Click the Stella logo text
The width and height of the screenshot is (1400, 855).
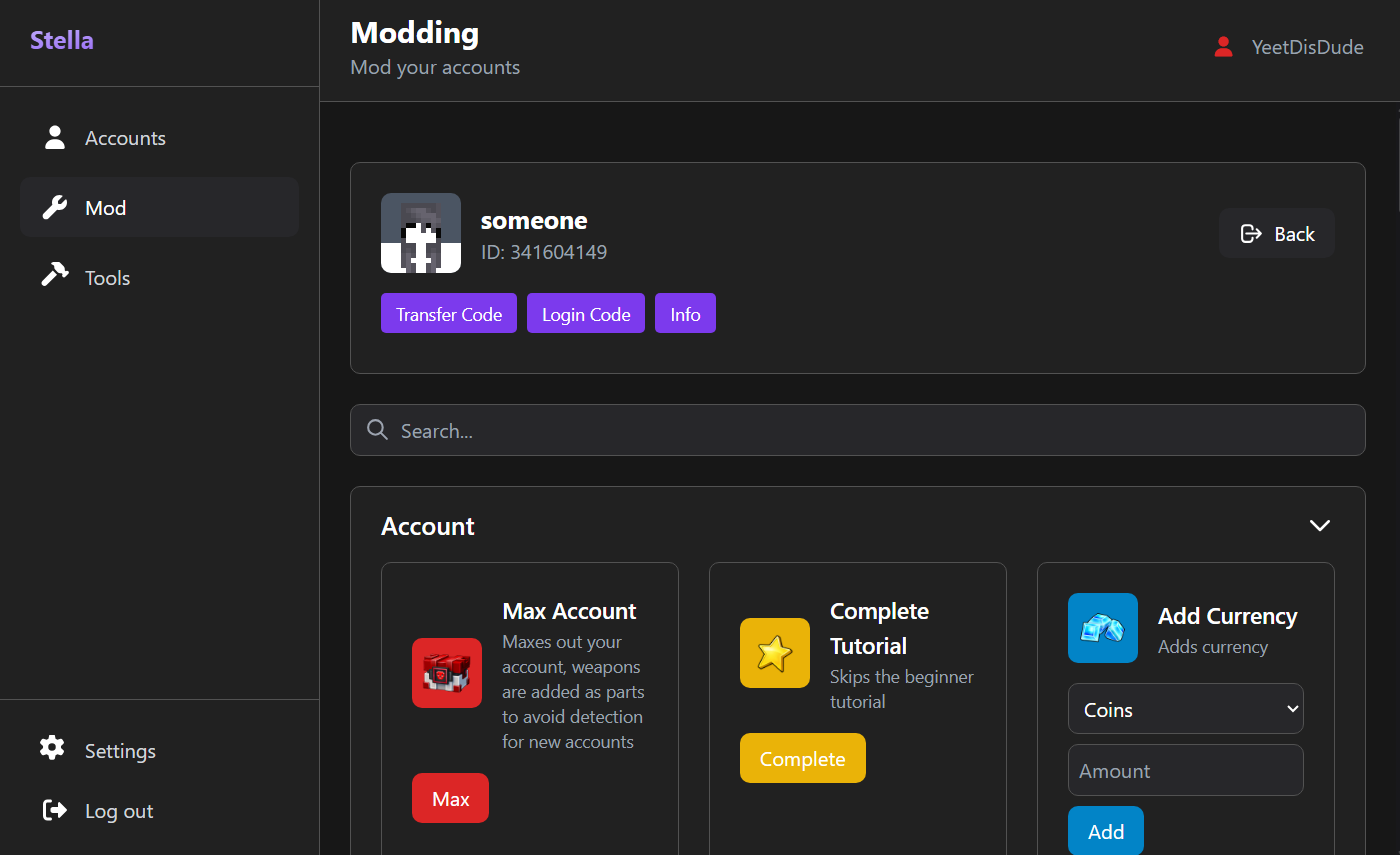coord(62,41)
